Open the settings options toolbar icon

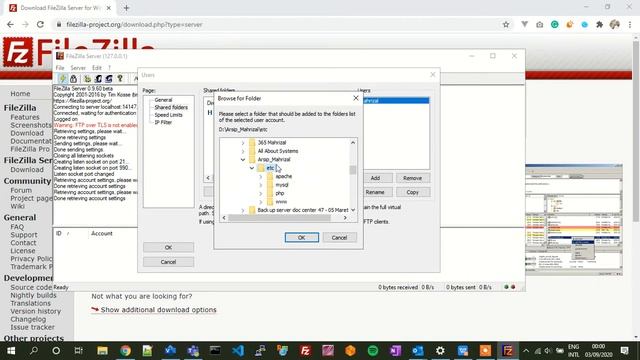87,78
